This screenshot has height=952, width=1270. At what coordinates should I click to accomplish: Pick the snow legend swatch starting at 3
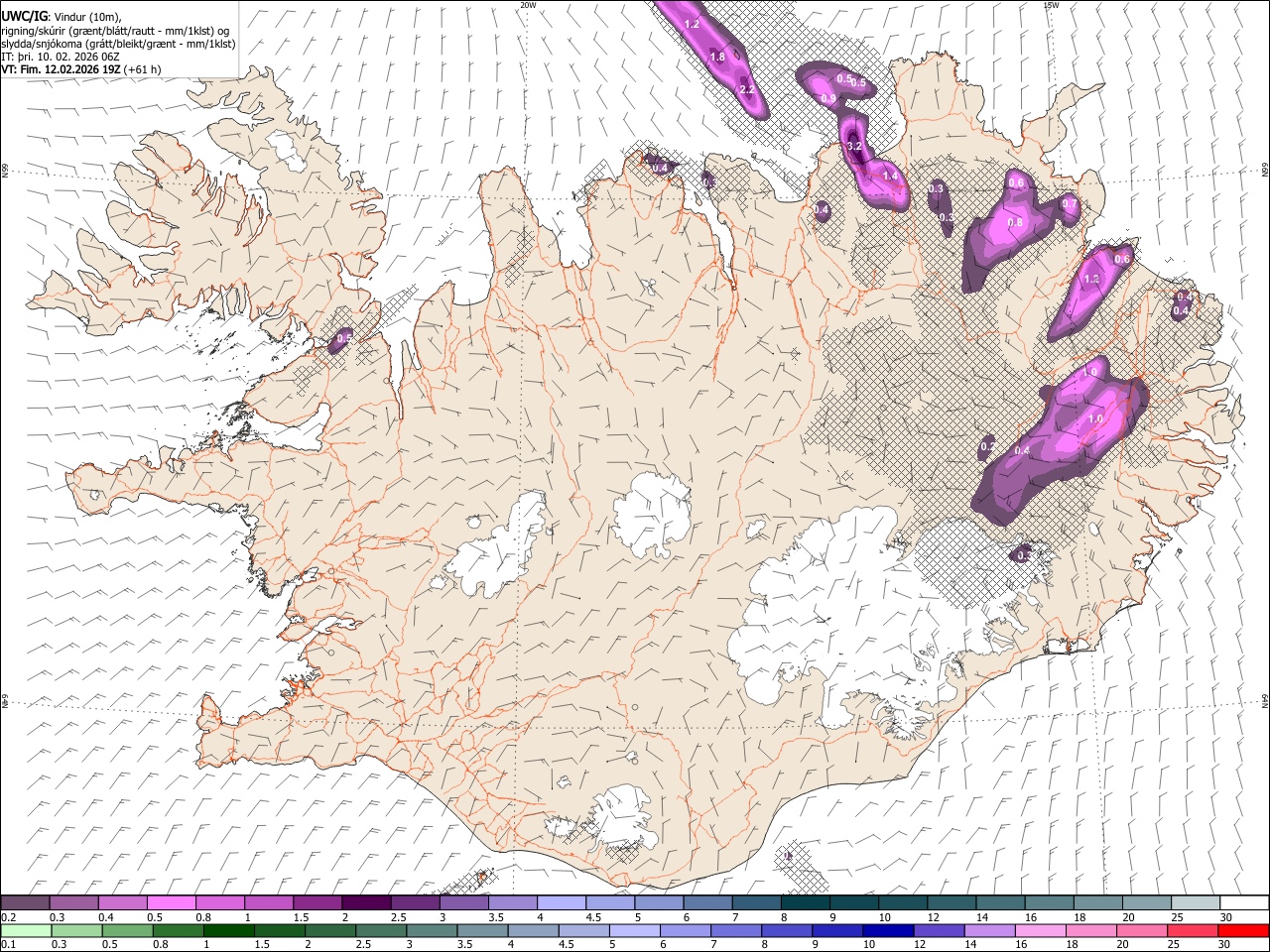pos(463,903)
